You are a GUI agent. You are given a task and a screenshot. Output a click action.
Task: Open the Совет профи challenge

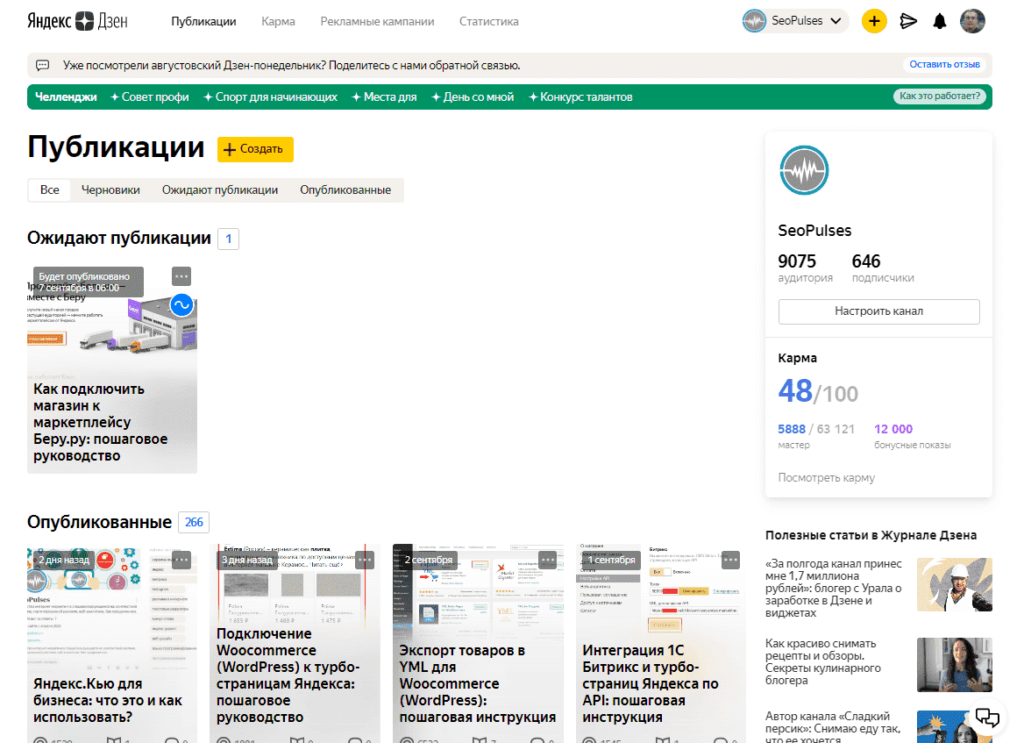150,97
